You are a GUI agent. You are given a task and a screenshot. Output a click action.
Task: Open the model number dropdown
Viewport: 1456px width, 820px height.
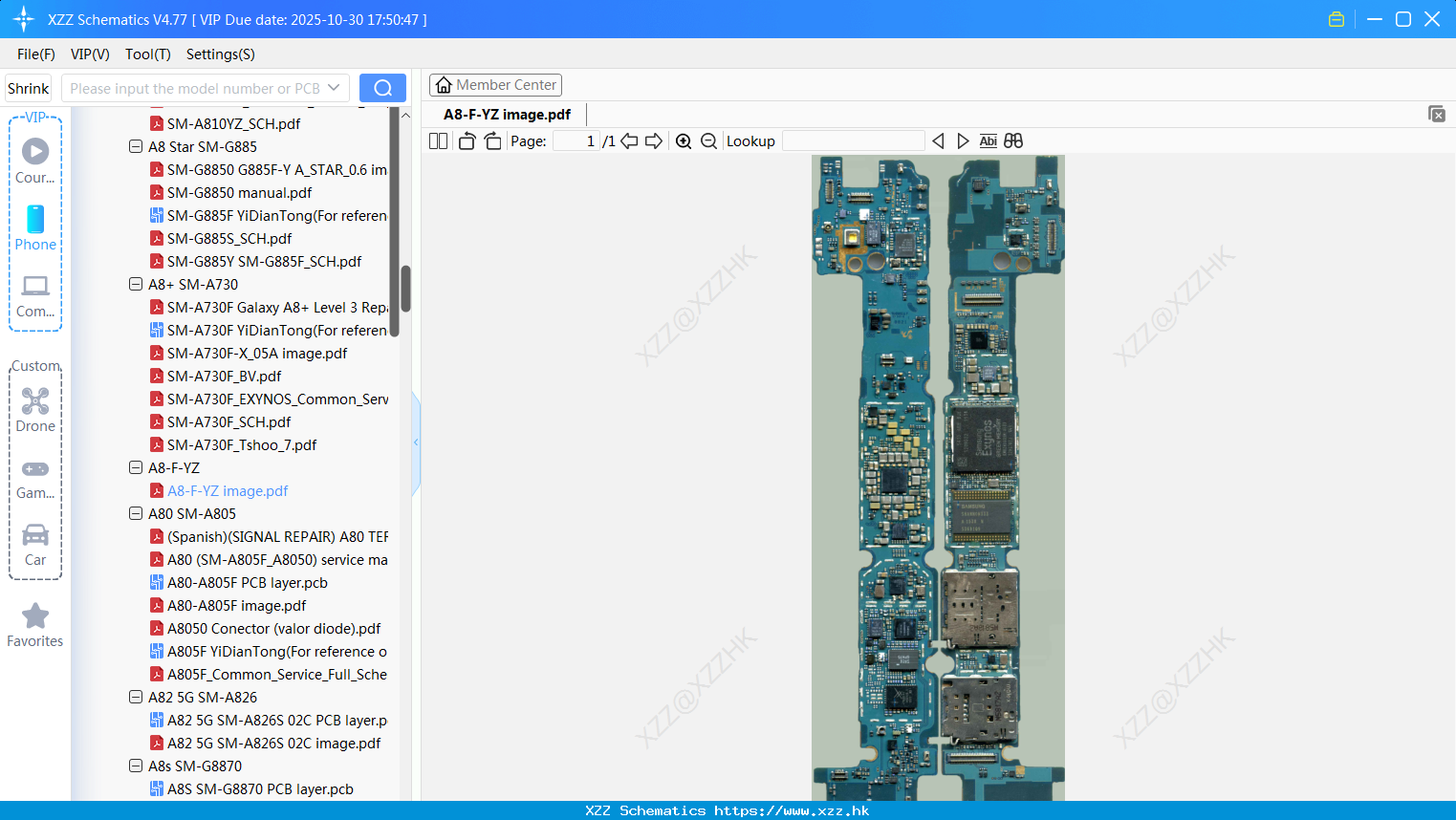pyautogui.click(x=334, y=88)
